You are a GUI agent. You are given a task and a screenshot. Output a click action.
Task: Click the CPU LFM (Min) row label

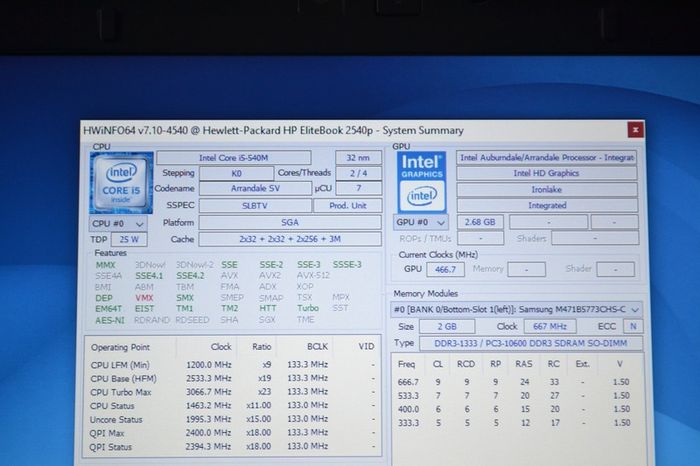click(120, 365)
